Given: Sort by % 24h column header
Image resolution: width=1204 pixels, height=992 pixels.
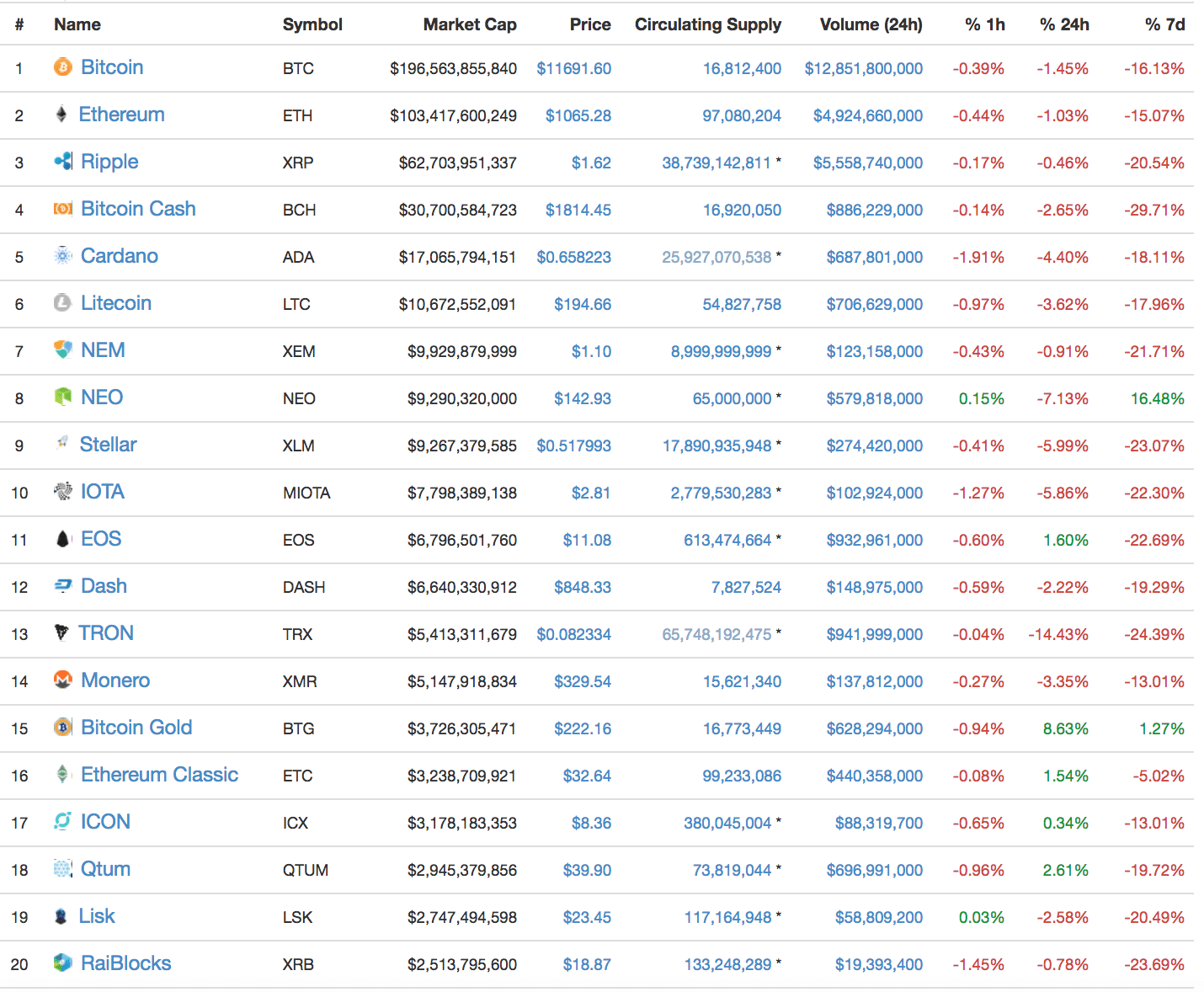Looking at the screenshot, I should [x=1065, y=24].
